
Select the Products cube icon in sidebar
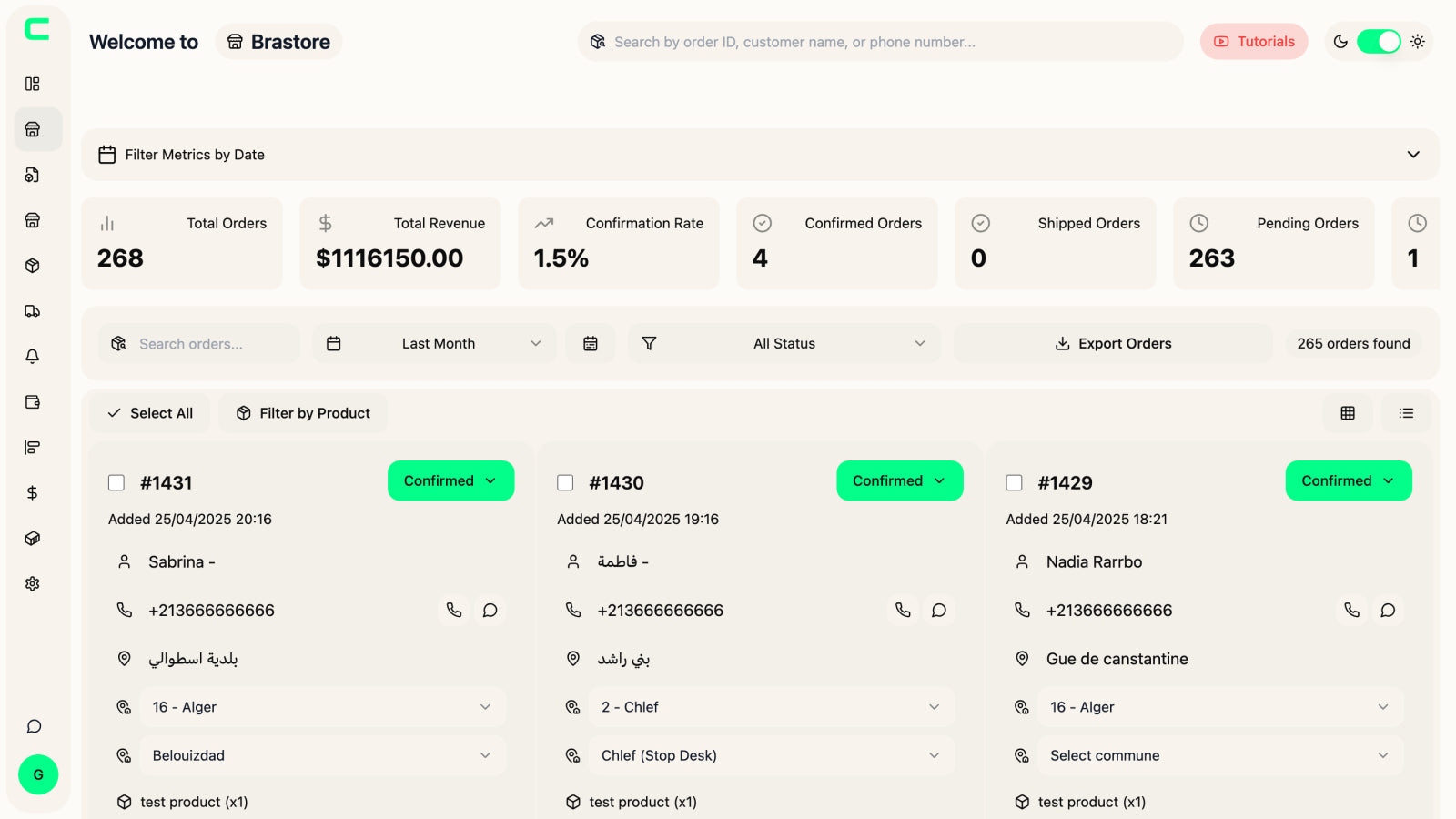33,266
